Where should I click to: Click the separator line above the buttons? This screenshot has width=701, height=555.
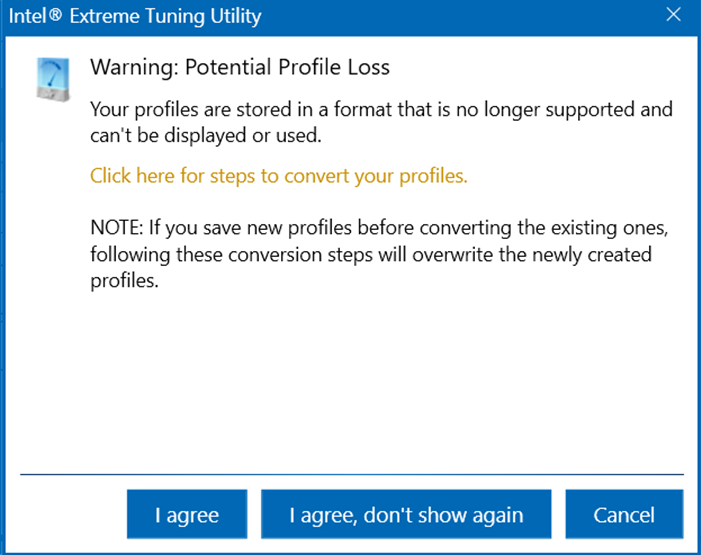352,474
